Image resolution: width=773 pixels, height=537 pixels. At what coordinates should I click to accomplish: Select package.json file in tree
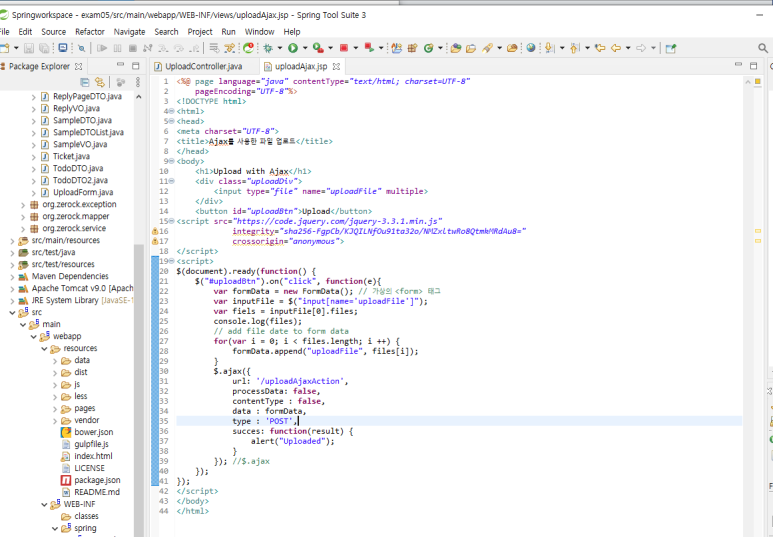coord(97,480)
